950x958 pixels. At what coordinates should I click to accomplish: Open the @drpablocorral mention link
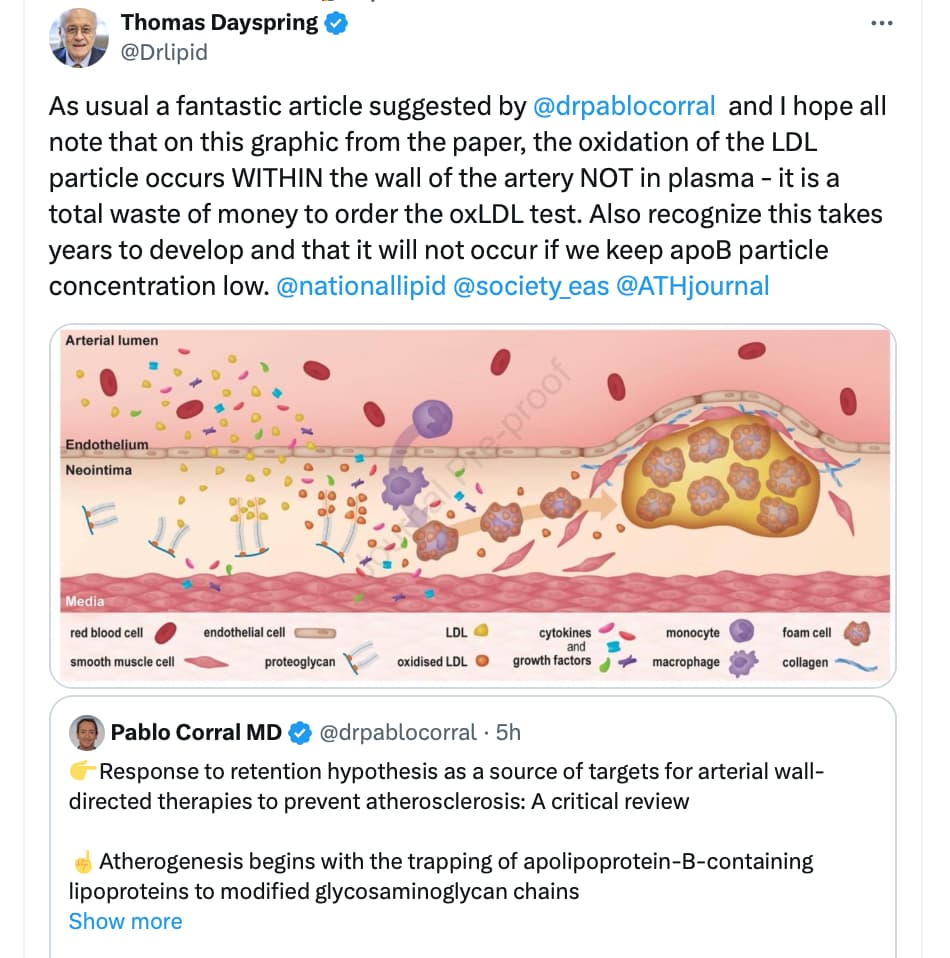[624, 106]
